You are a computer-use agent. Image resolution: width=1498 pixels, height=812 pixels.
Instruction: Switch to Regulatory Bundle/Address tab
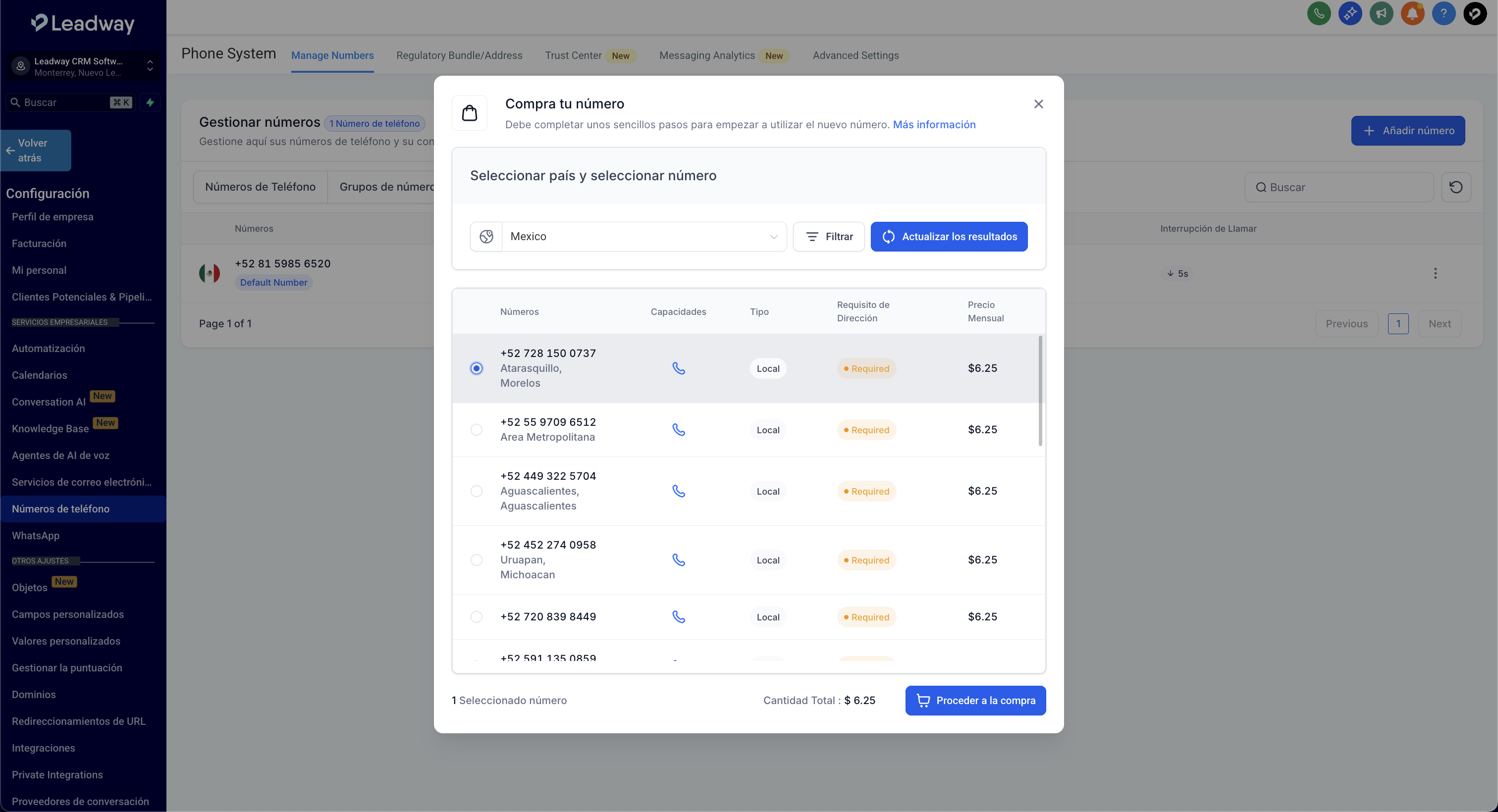[x=459, y=55]
